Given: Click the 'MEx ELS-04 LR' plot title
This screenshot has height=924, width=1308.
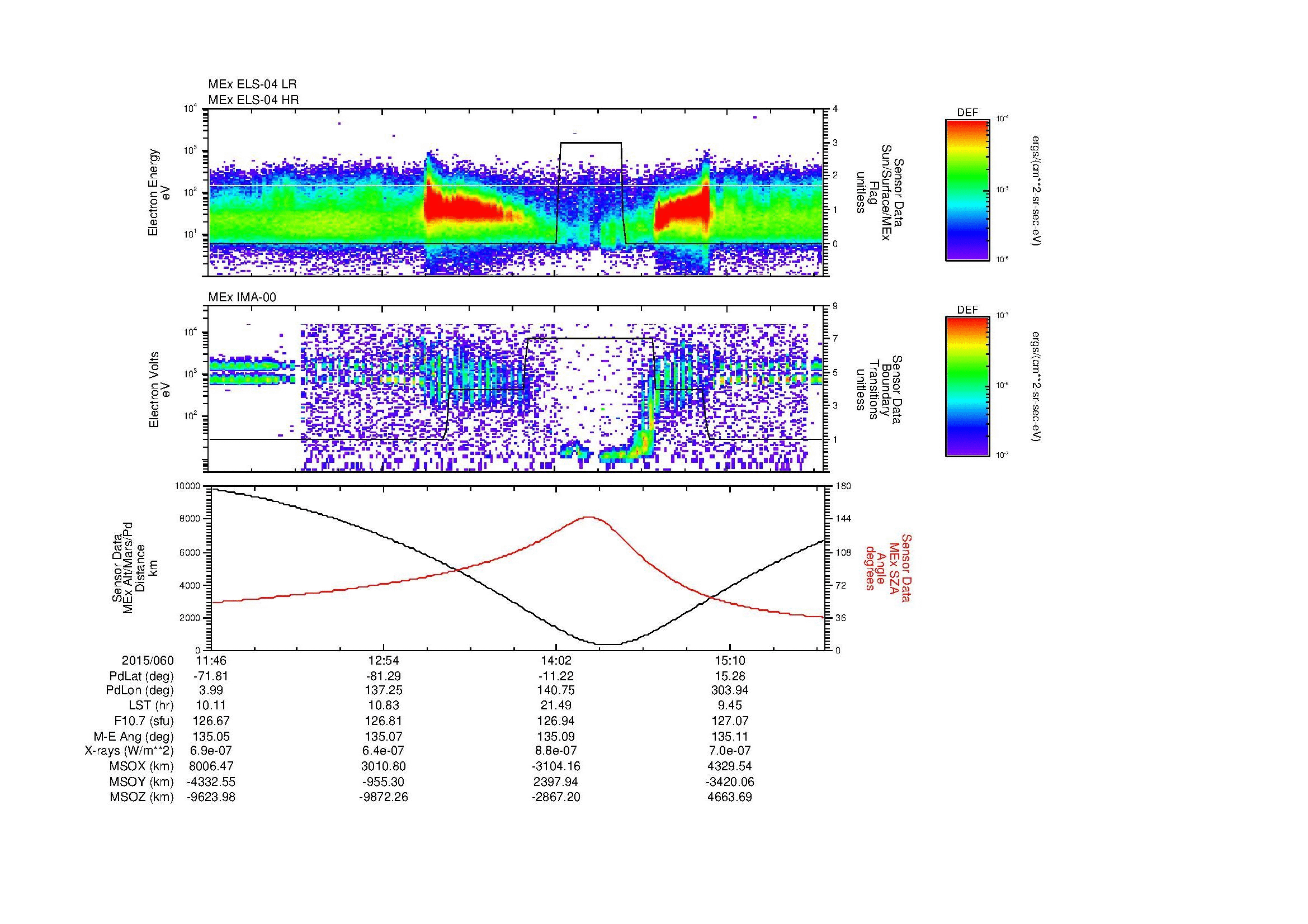Looking at the screenshot, I should tap(252, 84).
